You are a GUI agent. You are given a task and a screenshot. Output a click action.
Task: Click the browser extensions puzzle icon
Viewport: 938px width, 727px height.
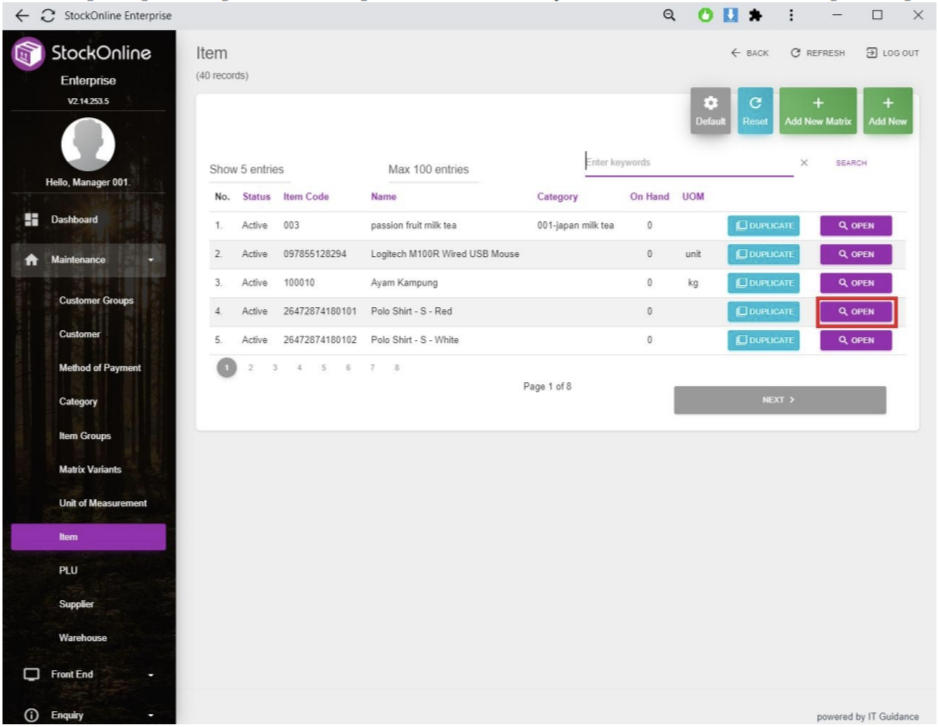(755, 16)
